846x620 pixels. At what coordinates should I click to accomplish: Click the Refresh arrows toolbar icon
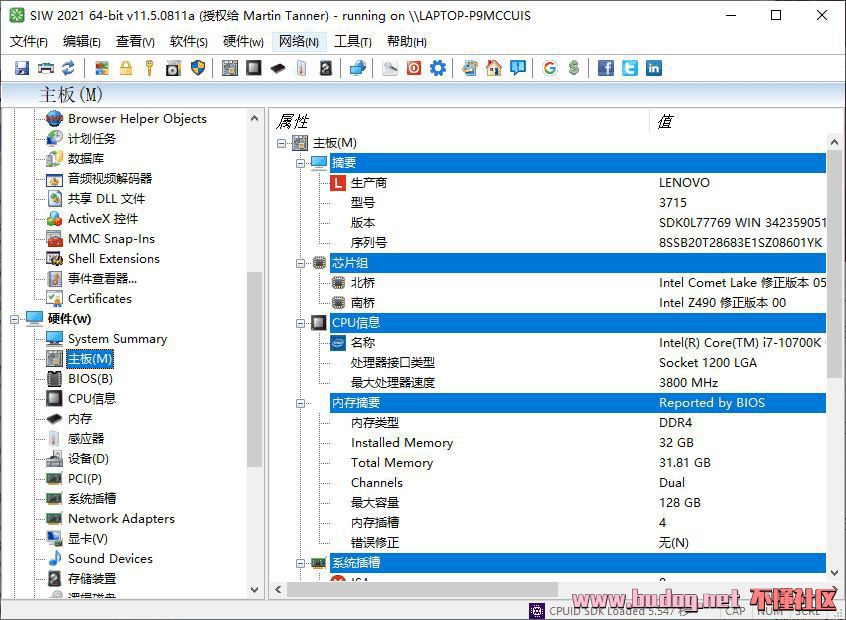[x=68, y=68]
